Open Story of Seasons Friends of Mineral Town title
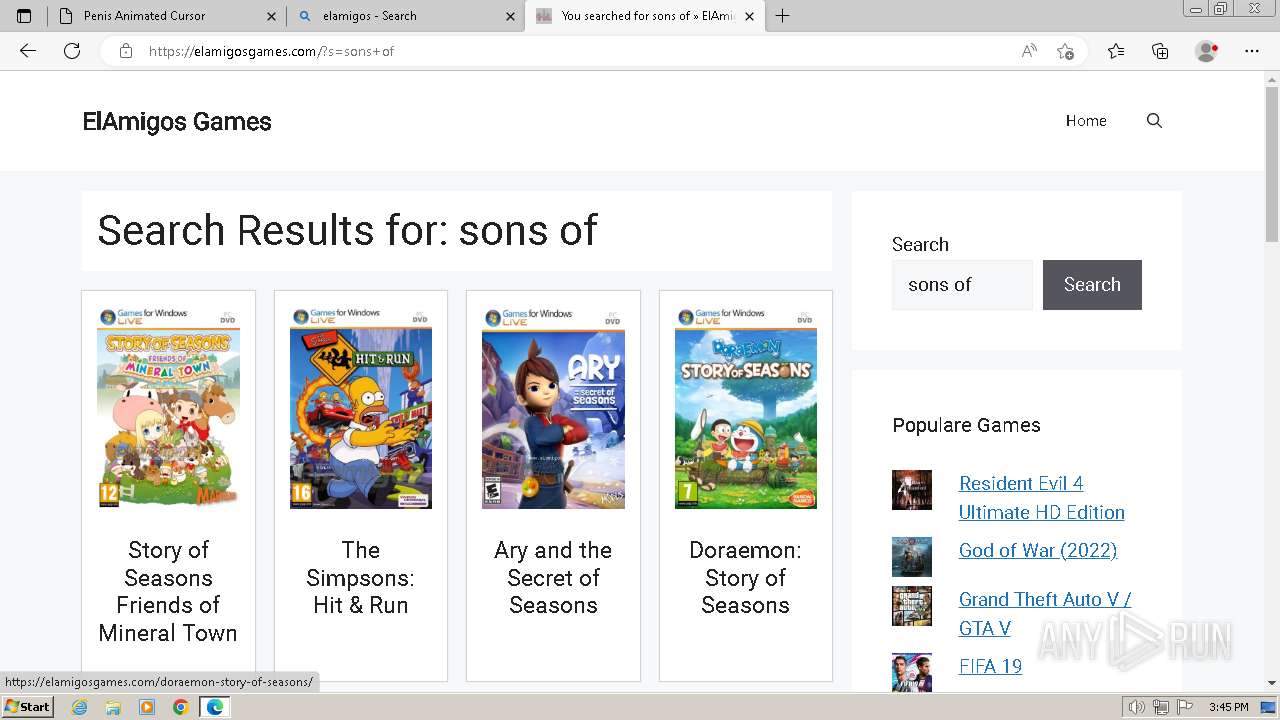 (168, 591)
